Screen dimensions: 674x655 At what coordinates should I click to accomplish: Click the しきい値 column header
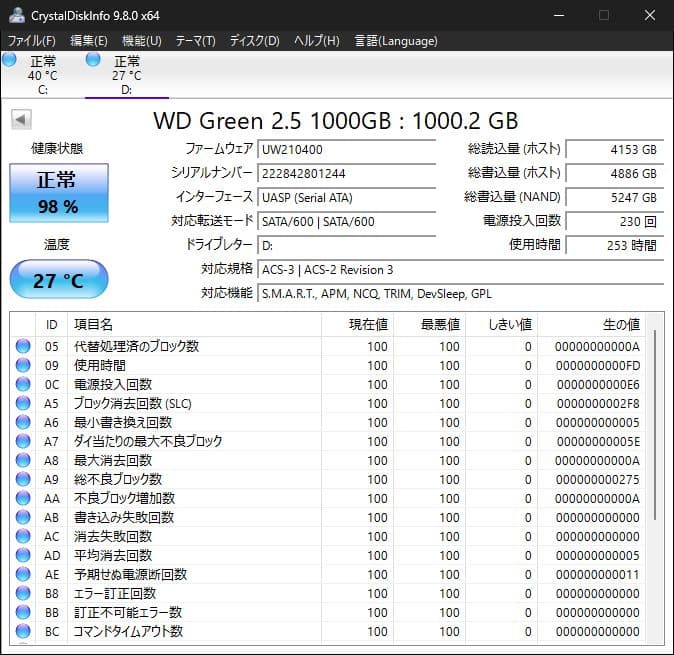[501, 324]
